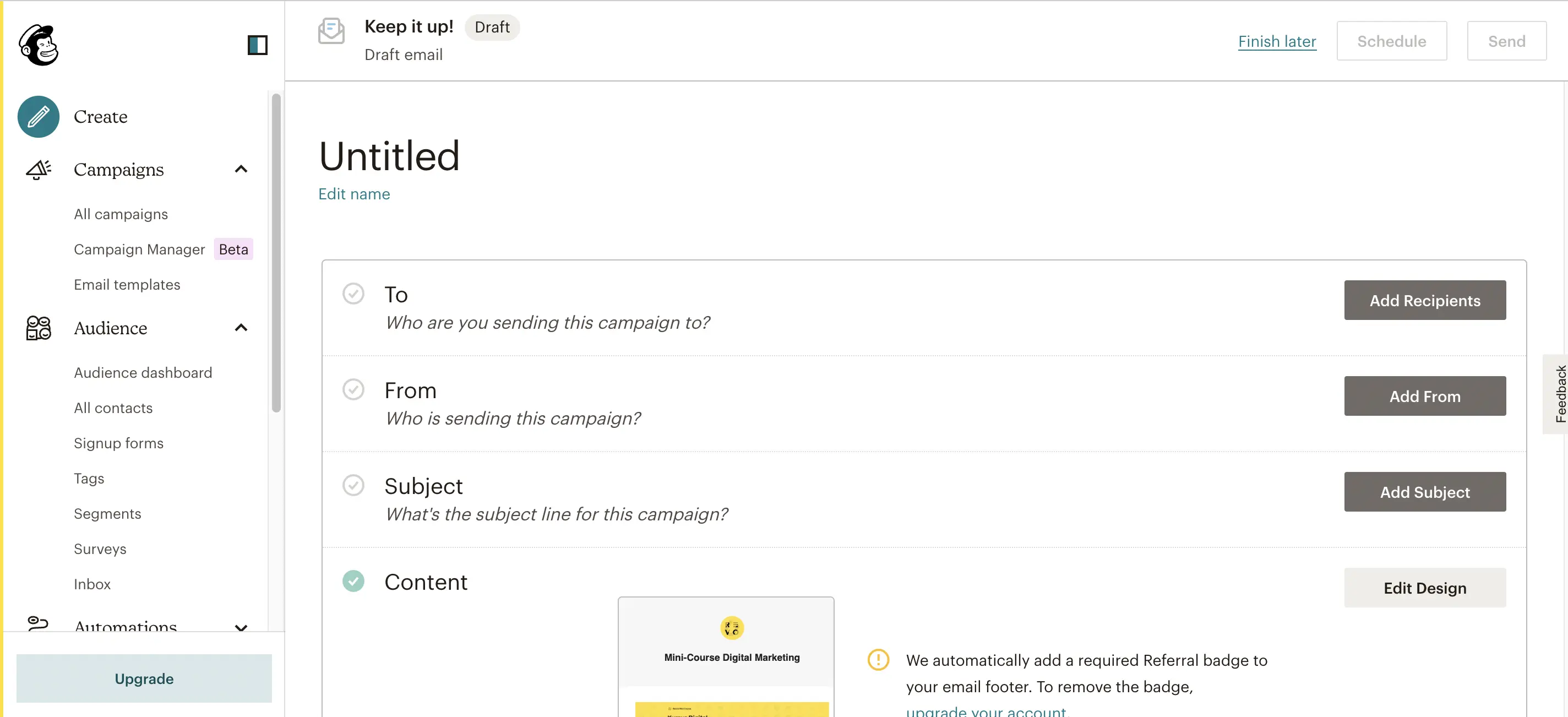The image size is (1568, 717).
Task: Click the Referral badge warning icon
Action: pos(877,660)
